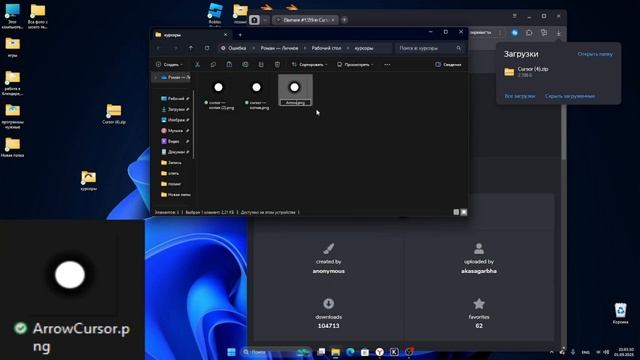Open Recycle Bin on the desktop
Screen dimensions: 640x360
[x=620, y=313]
